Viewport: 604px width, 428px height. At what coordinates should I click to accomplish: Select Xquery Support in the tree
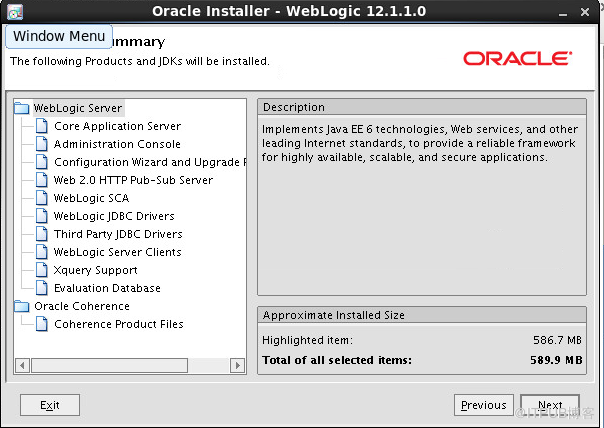[x=96, y=270]
